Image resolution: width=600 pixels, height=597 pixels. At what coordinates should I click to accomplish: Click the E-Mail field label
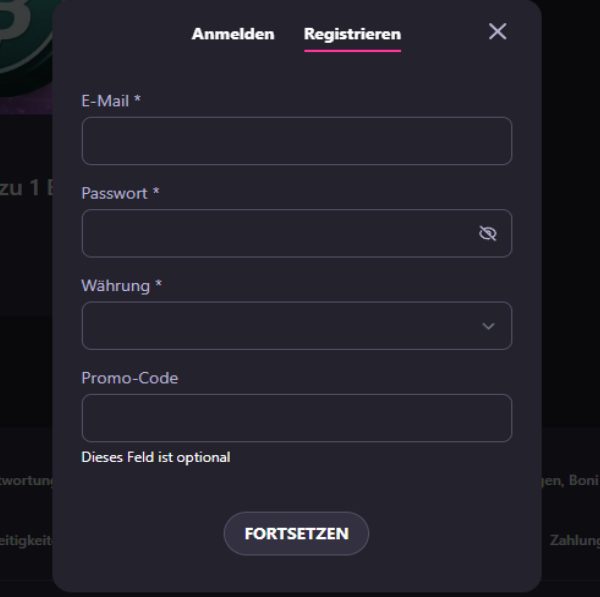click(x=111, y=100)
